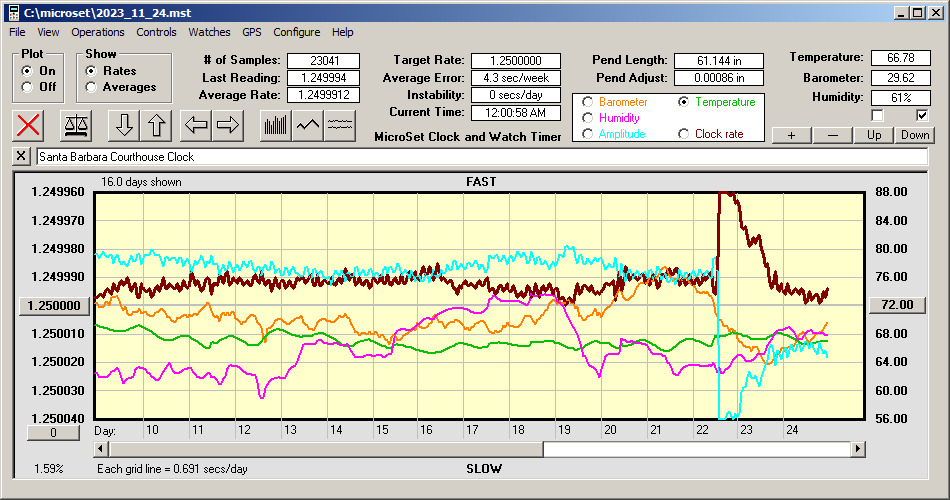The height and width of the screenshot is (500, 950).
Task: Click the 72.00 temperature axis button
Action: point(897,305)
